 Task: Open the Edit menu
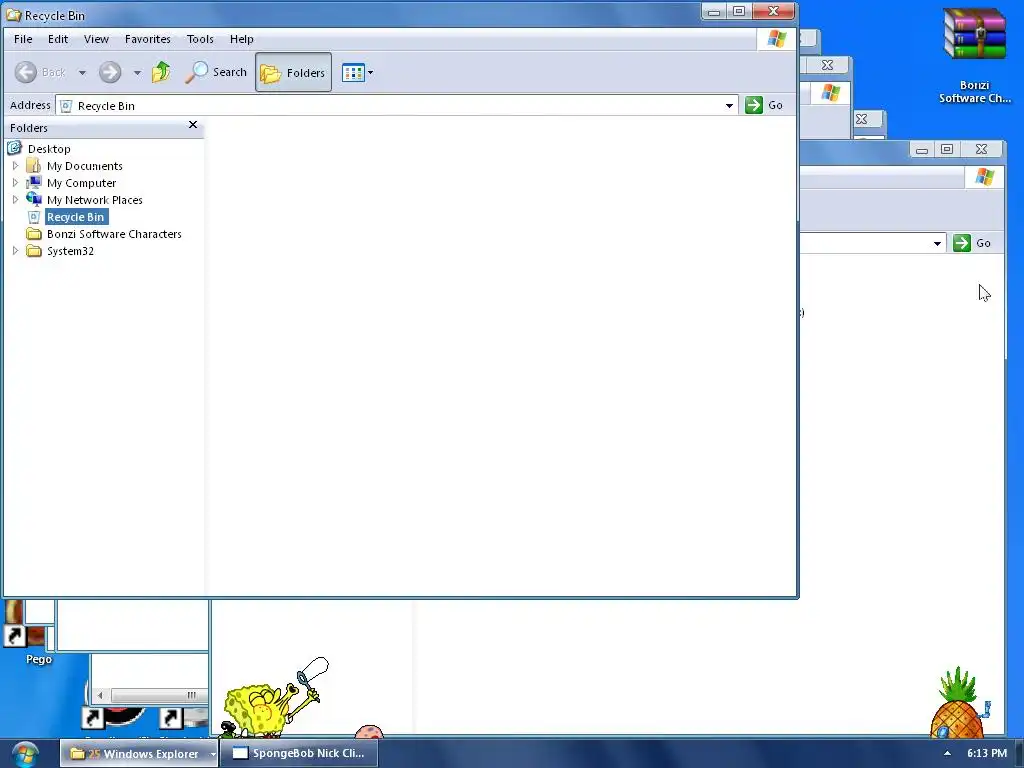tap(57, 39)
